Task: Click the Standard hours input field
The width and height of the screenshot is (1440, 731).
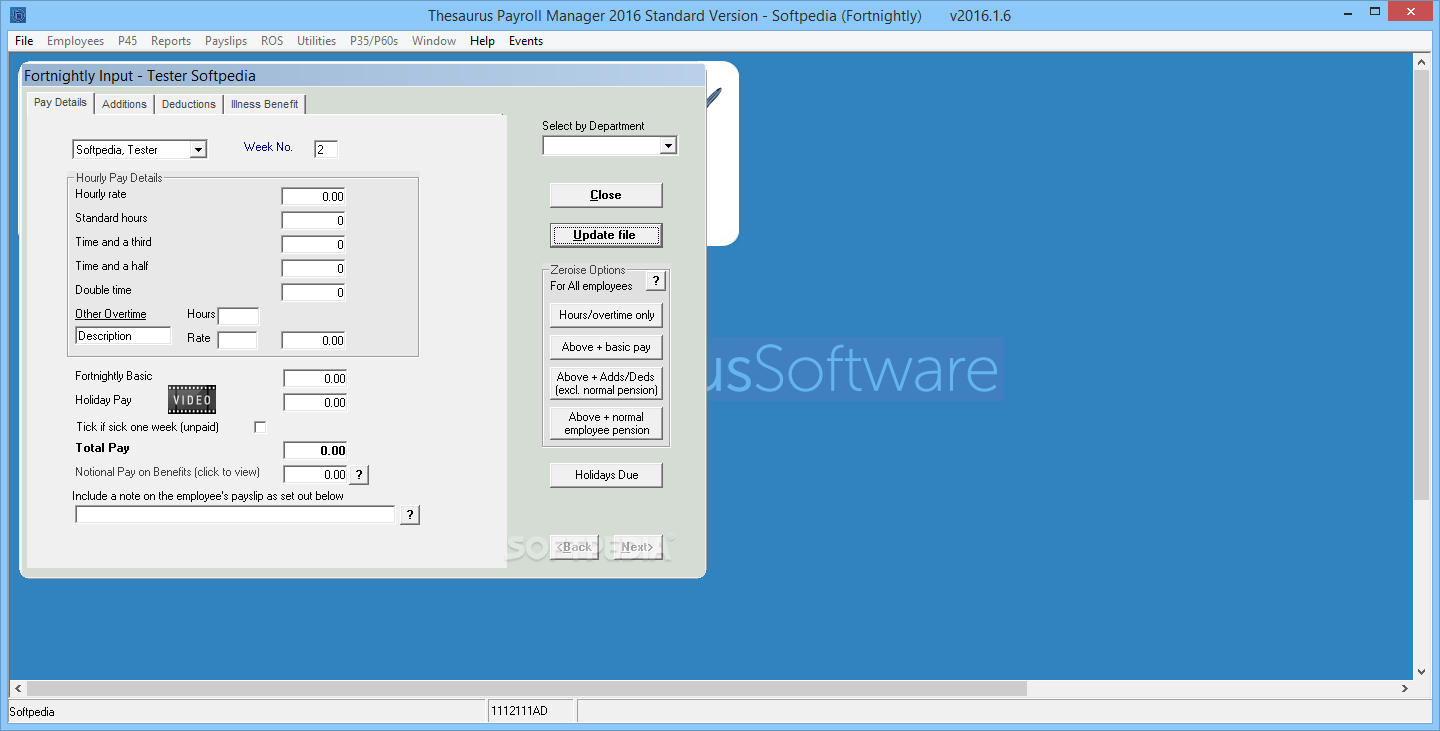Action: tap(313, 221)
